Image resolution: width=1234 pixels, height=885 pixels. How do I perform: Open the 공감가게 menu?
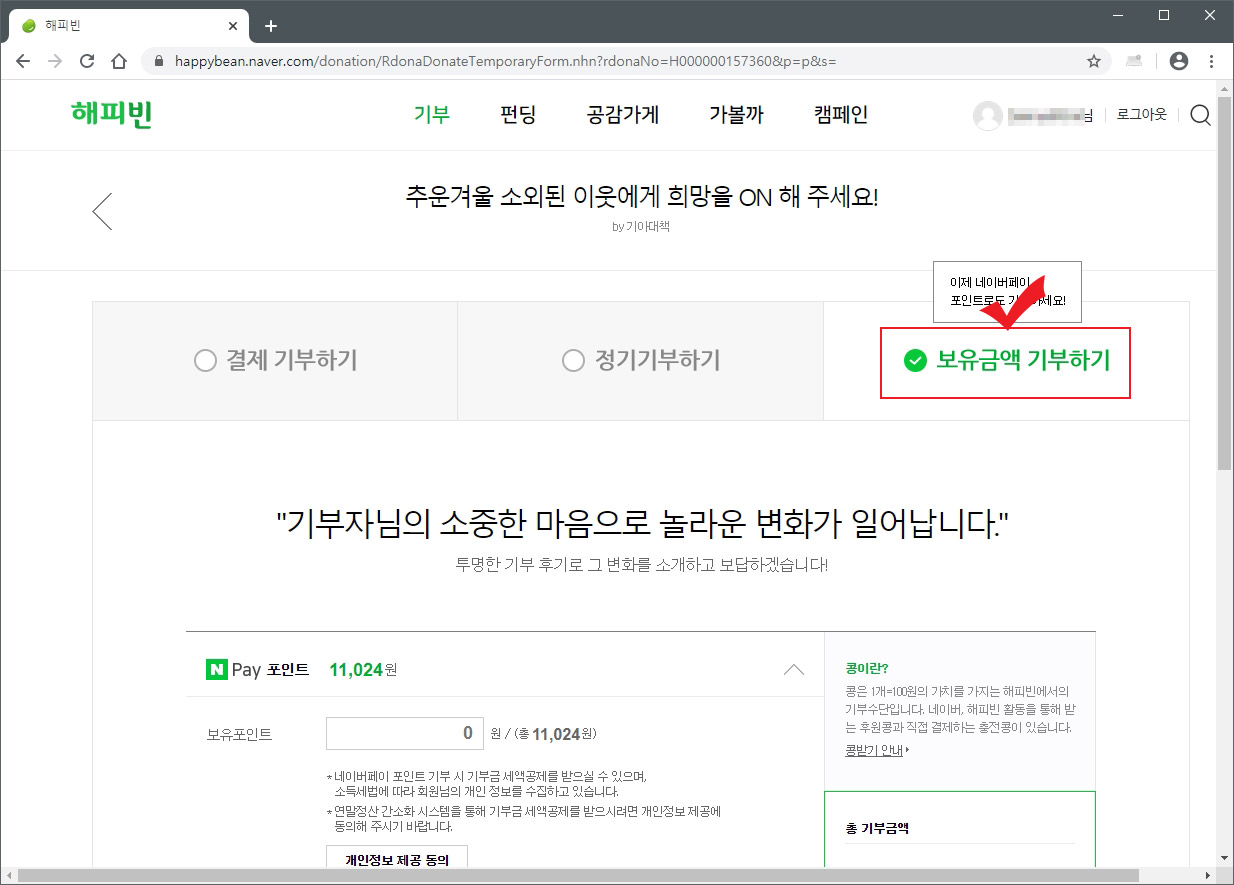coord(623,114)
